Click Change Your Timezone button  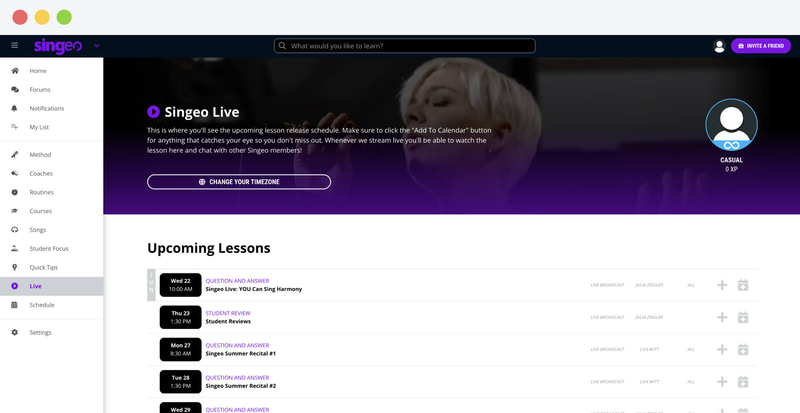tap(239, 182)
